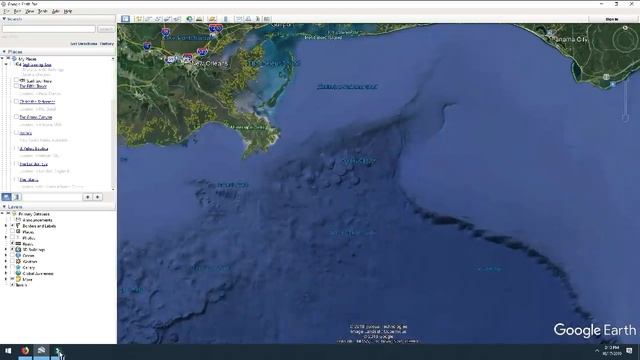Viewport: 640px width, 360px height.
Task: Start the Record a Tour tool
Action: tap(177, 19)
